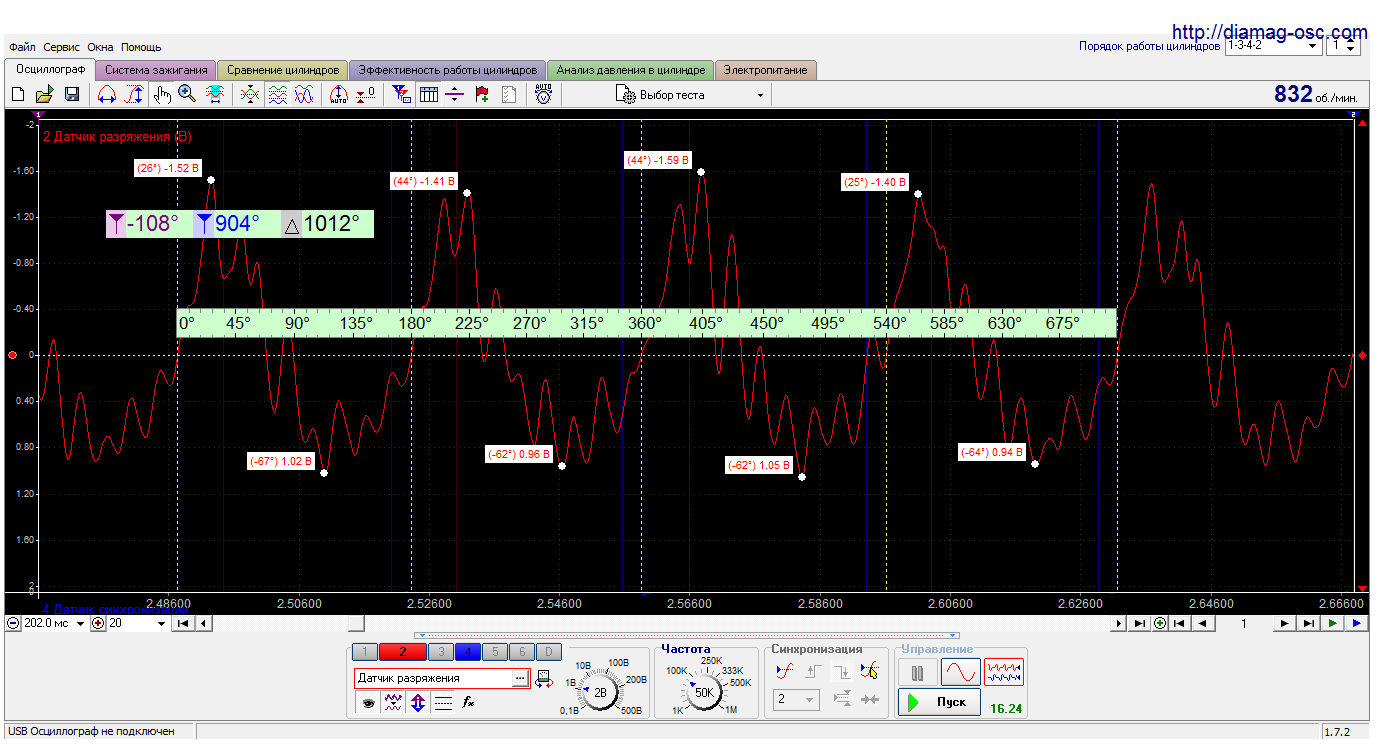
Task: Click the blue vertical invert arrows icon
Action: 419,703
